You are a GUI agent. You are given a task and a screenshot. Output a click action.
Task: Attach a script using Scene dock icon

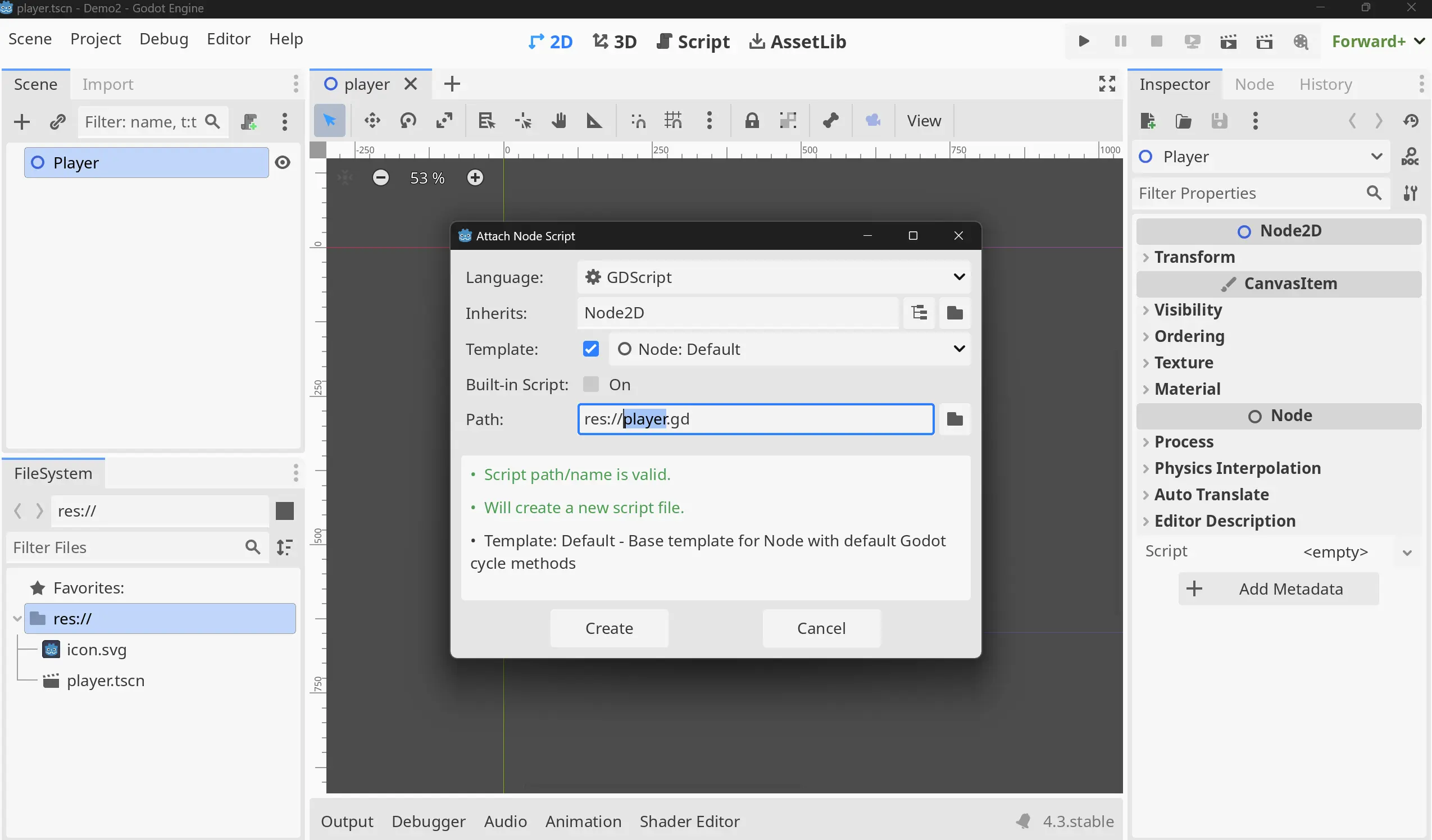click(x=249, y=121)
